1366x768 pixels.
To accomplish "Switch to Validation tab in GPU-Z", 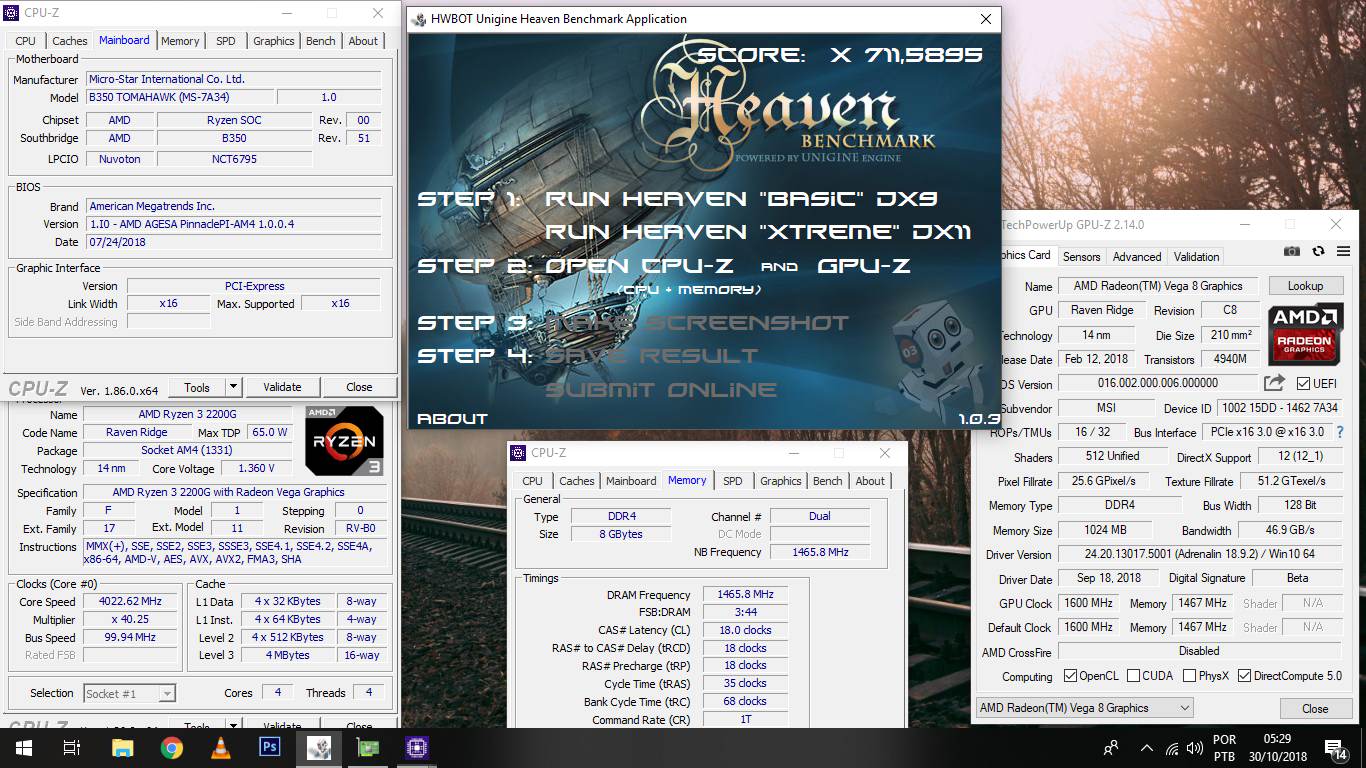I will coord(1196,256).
